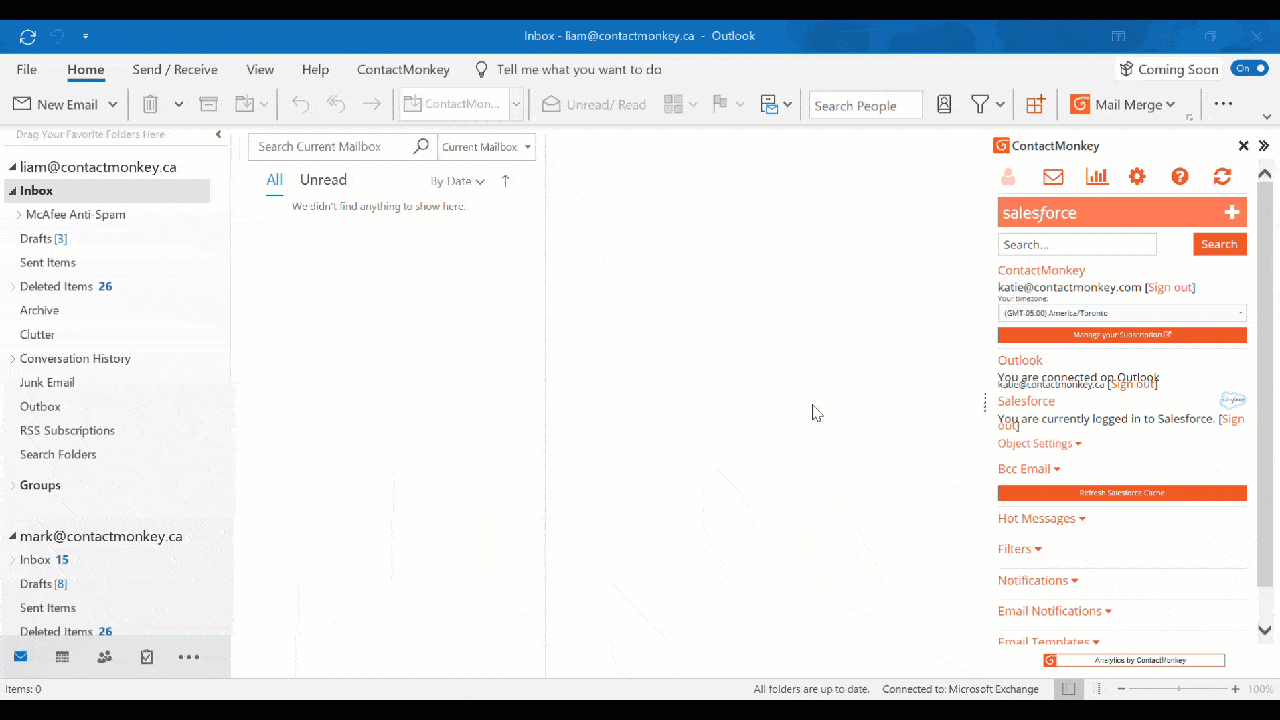Open the View ribbon tab
The height and width of the screenshot is (720, 1280).
pos(260,70)
